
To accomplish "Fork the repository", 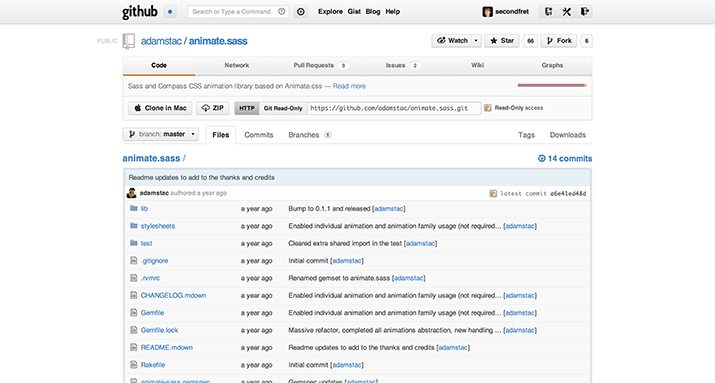I will pyautogui.click(x=559, y=41).
